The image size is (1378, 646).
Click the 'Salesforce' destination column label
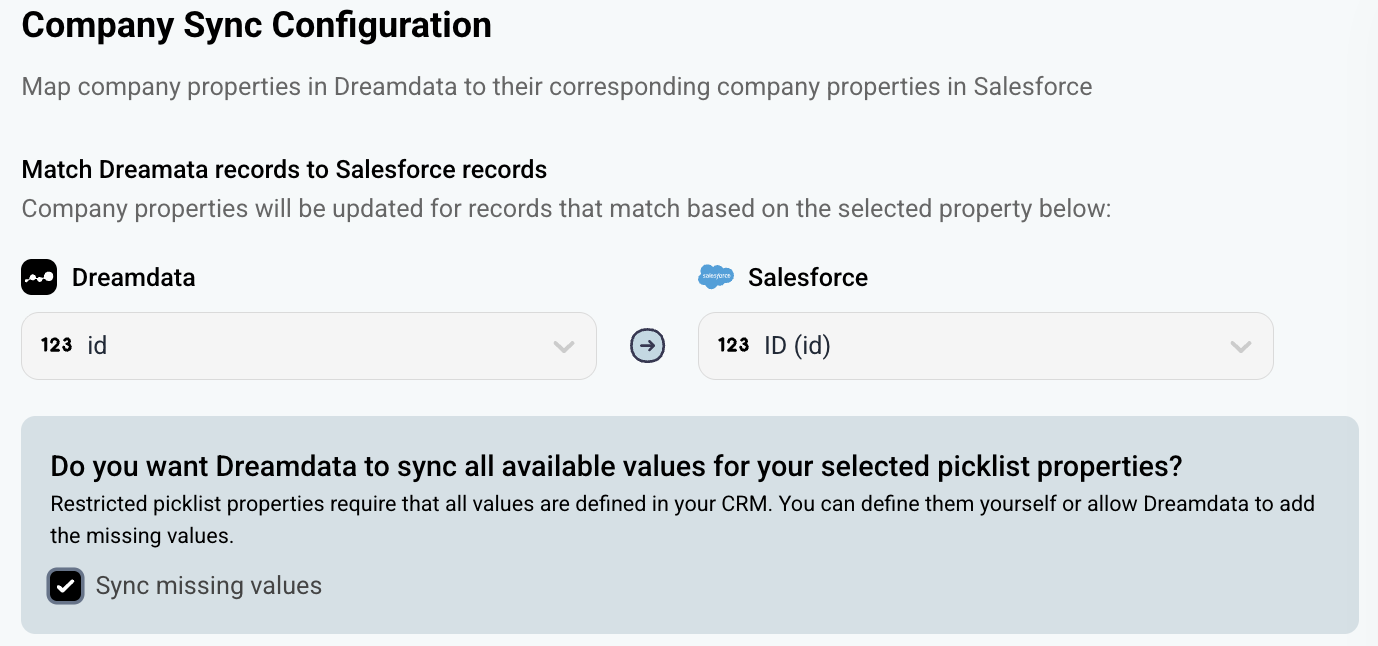point(808,277)
